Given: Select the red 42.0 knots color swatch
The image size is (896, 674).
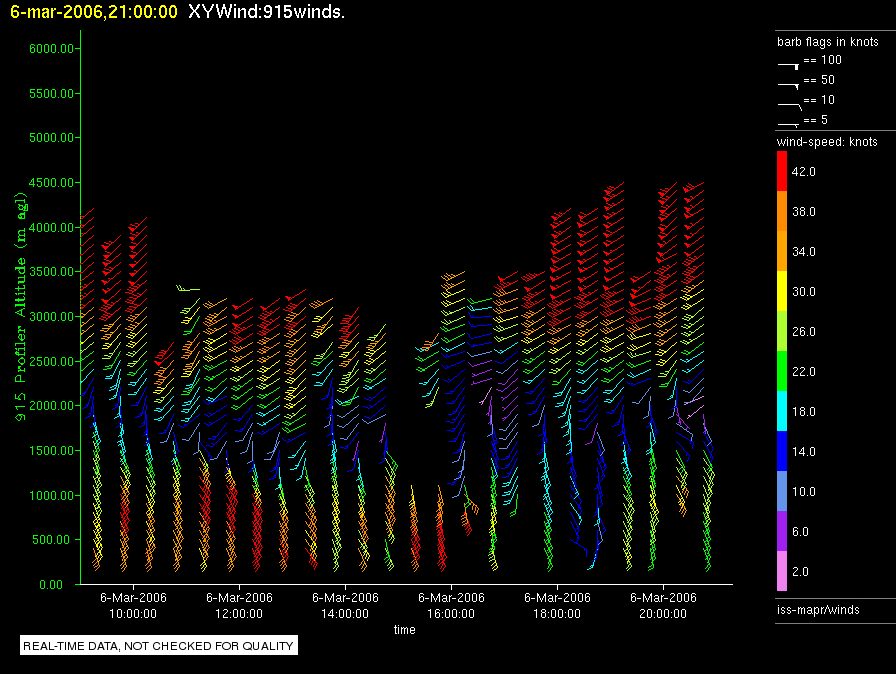Looking at the screenshot, I should tap(783, 172).
